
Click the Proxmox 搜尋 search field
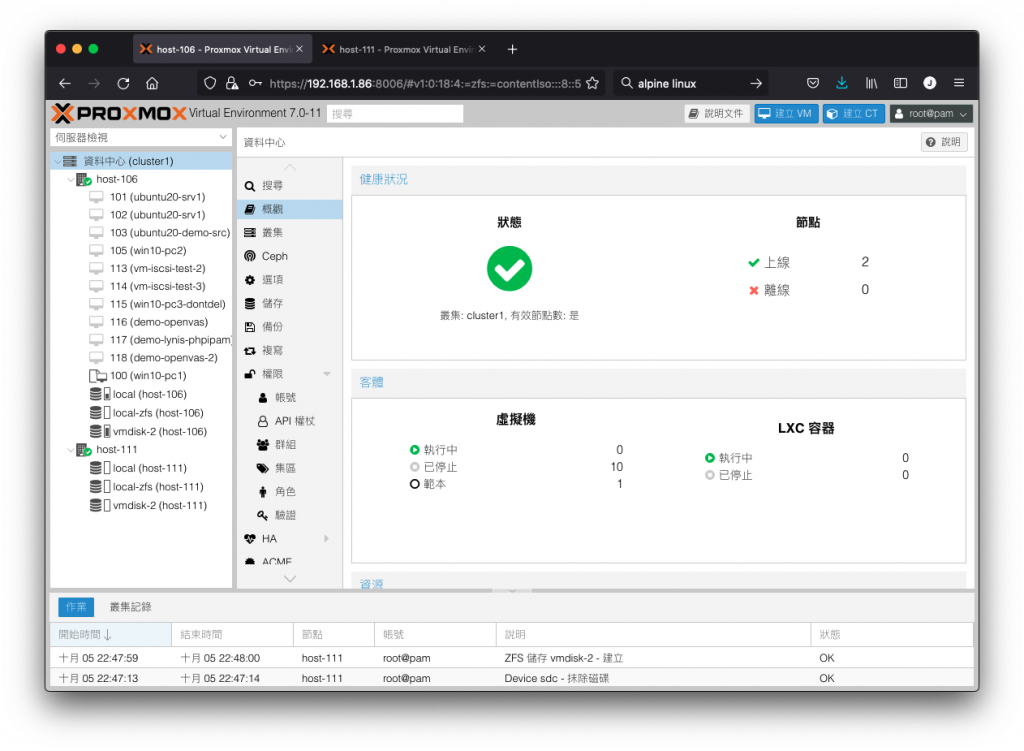(394, 114)
